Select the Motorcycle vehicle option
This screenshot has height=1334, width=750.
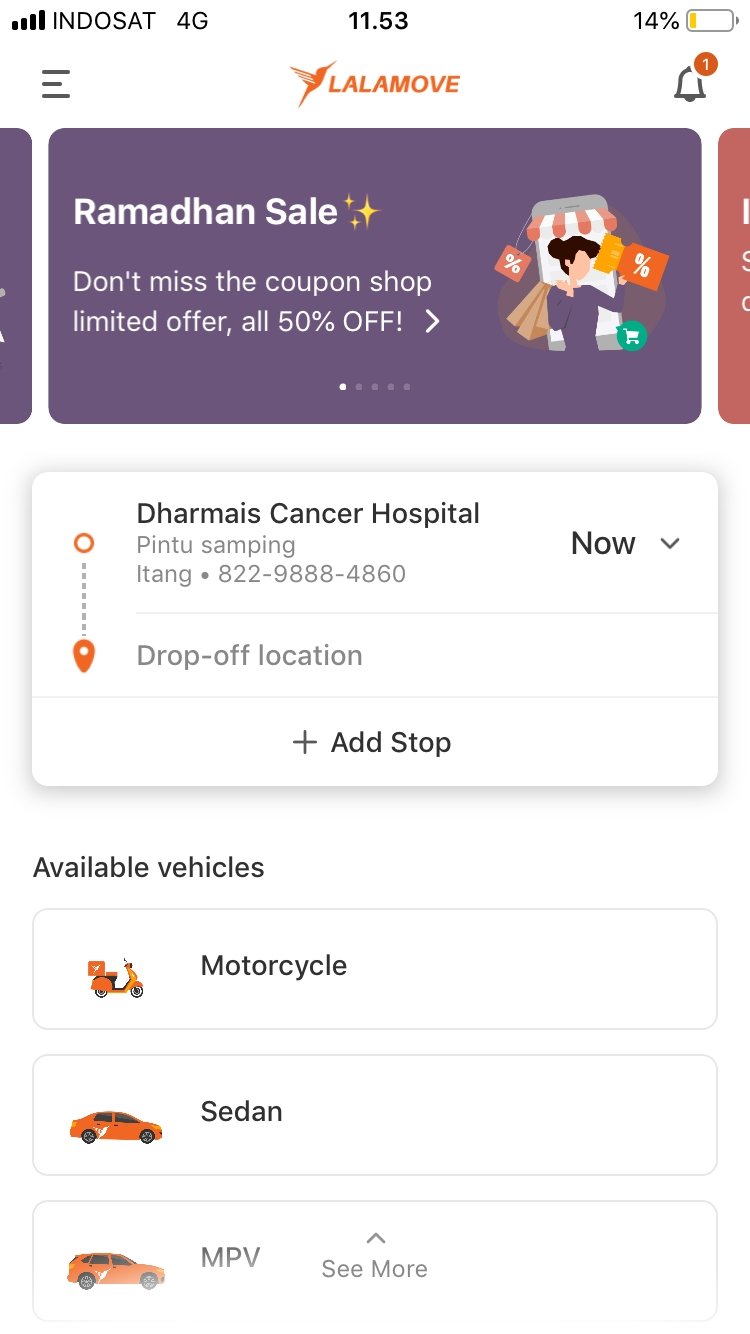(x=375, y=969)
